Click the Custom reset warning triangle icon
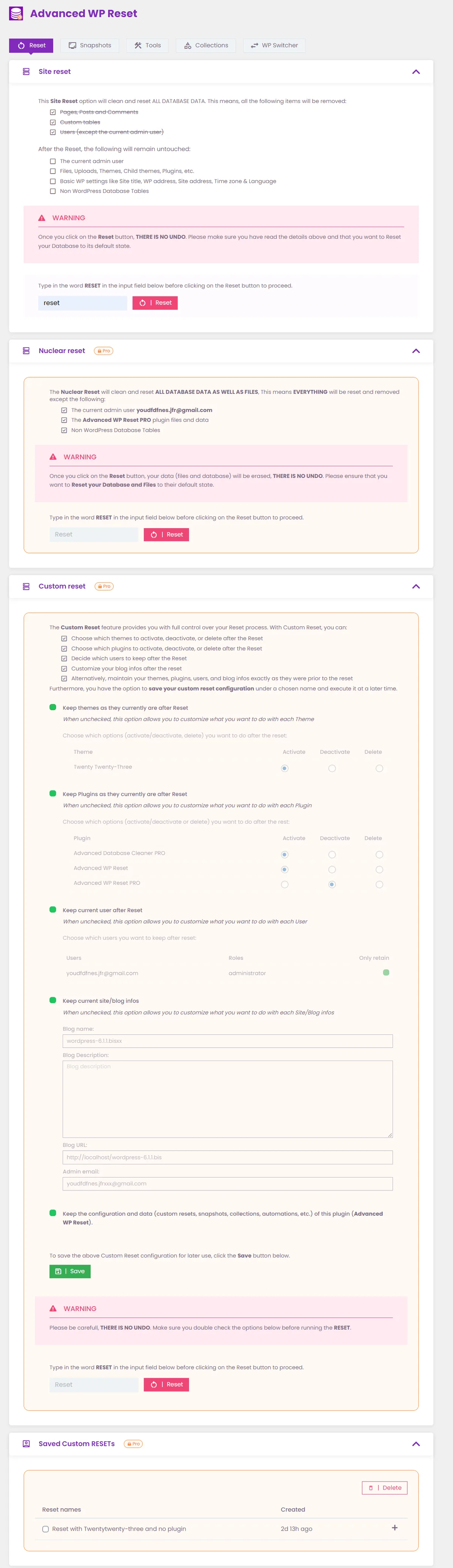 [x=53, y=1309]
